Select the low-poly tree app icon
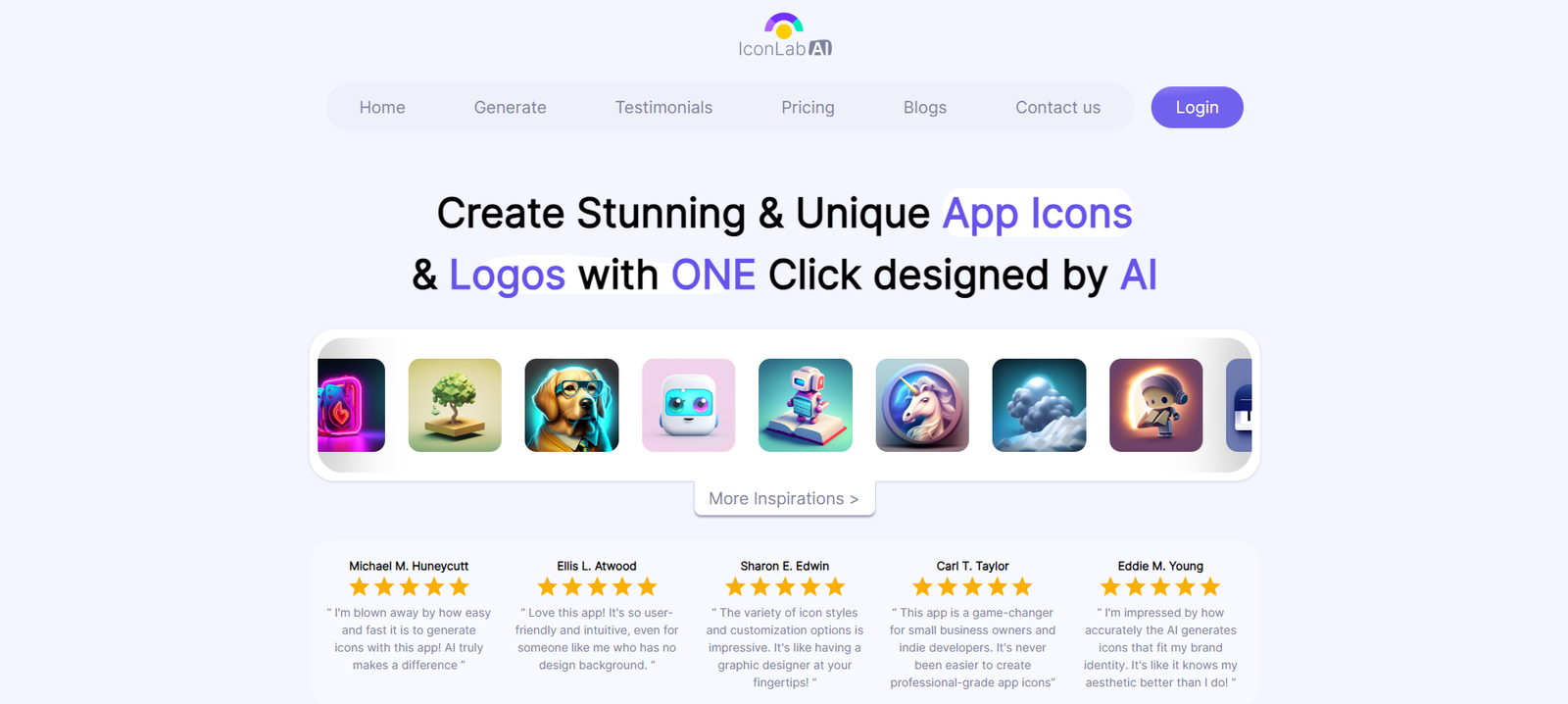 [455, 405]
